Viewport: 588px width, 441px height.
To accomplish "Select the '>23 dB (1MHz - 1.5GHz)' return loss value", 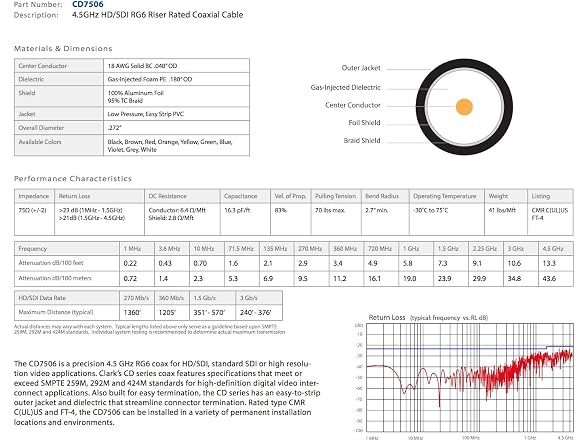I will pyautogui.click(x=91, y=210).
